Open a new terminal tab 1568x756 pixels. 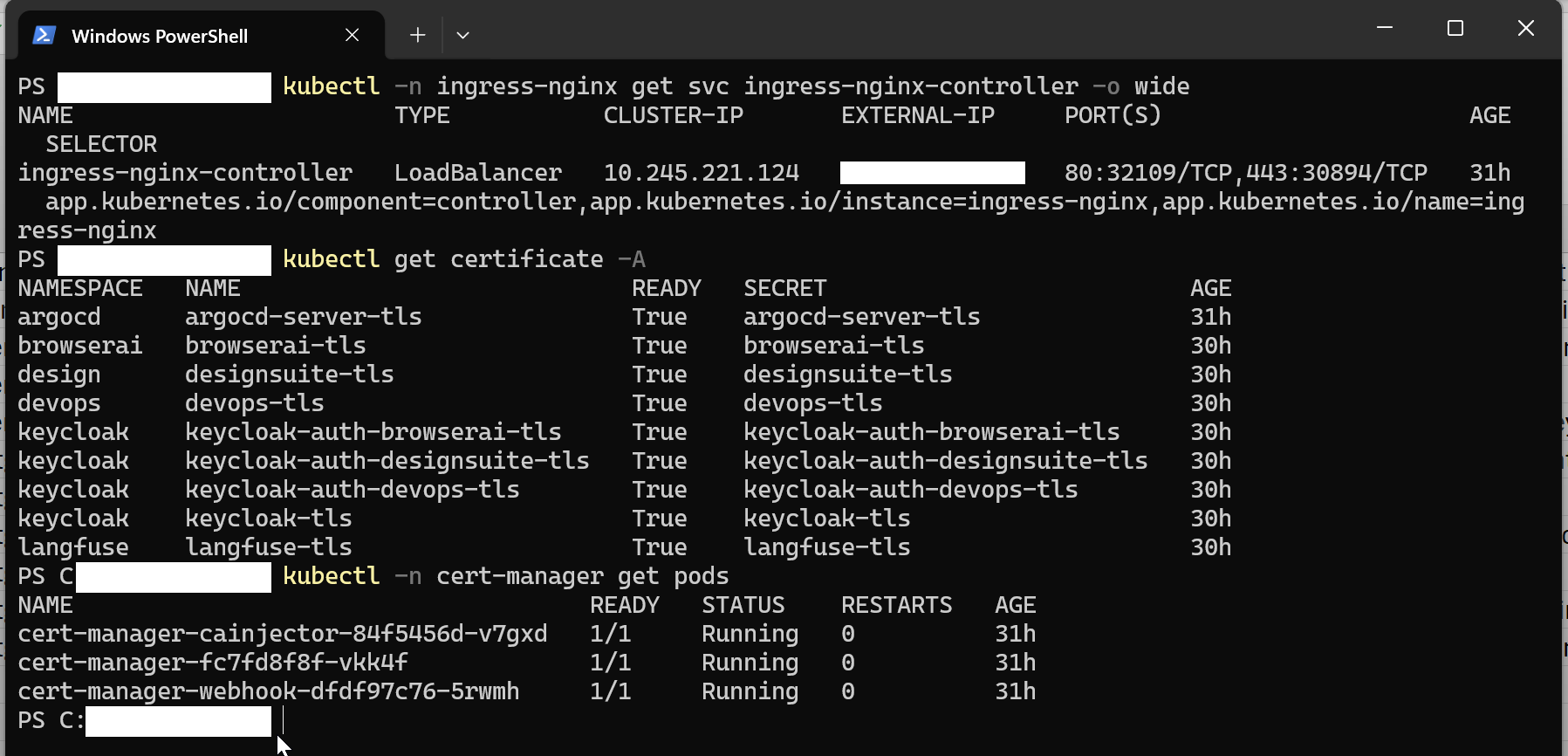click(418, 35)
